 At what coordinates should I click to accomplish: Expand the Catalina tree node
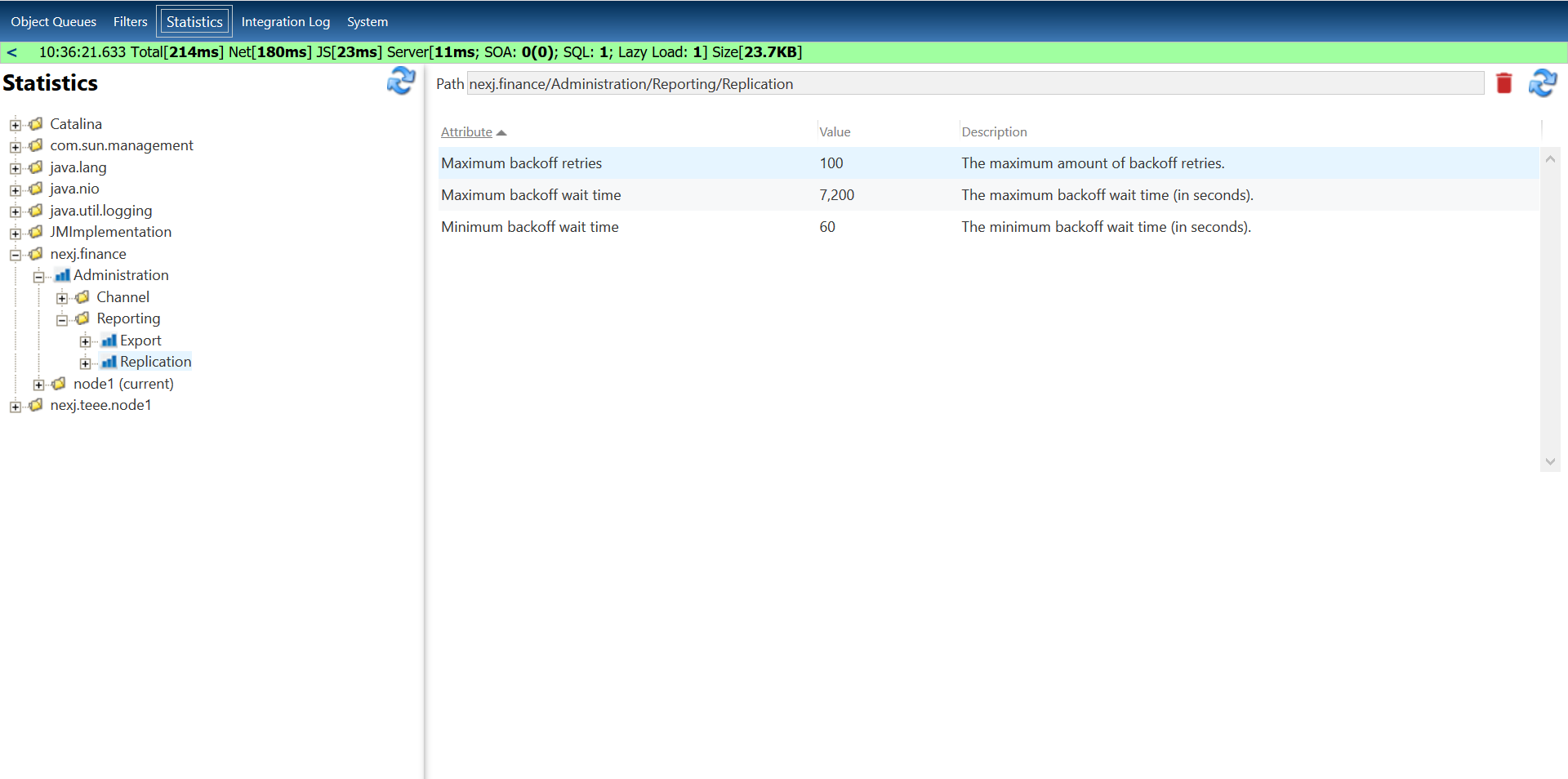(16, 124)
